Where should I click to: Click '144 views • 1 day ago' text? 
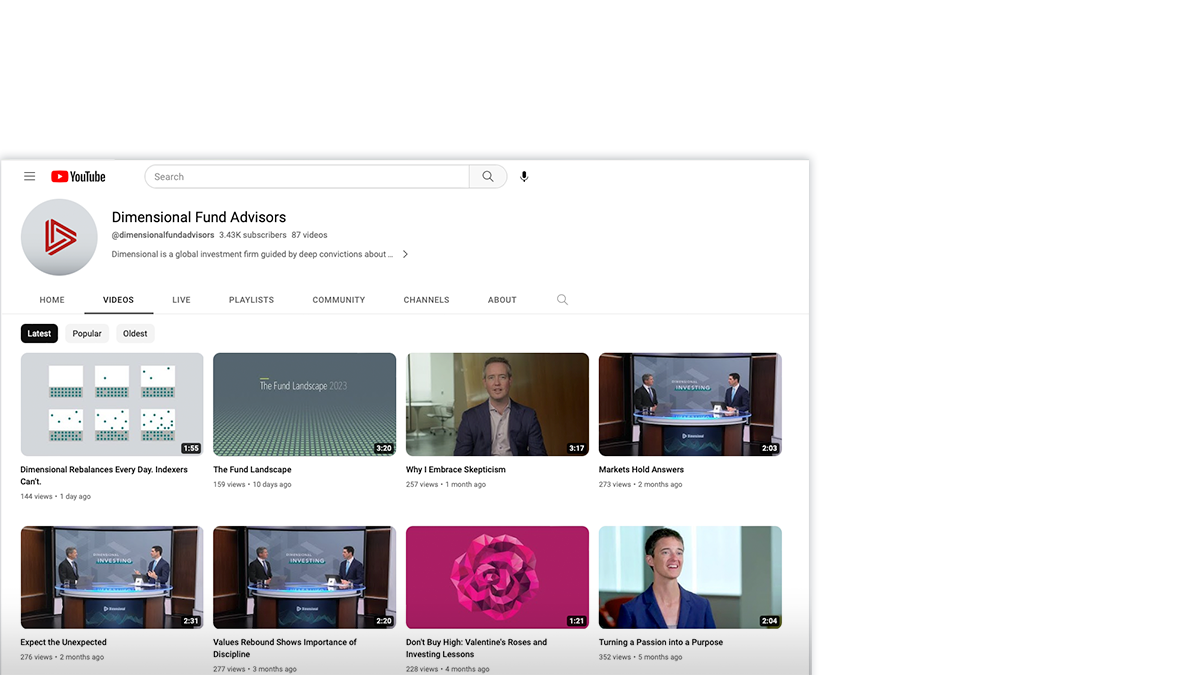[56, 497]
